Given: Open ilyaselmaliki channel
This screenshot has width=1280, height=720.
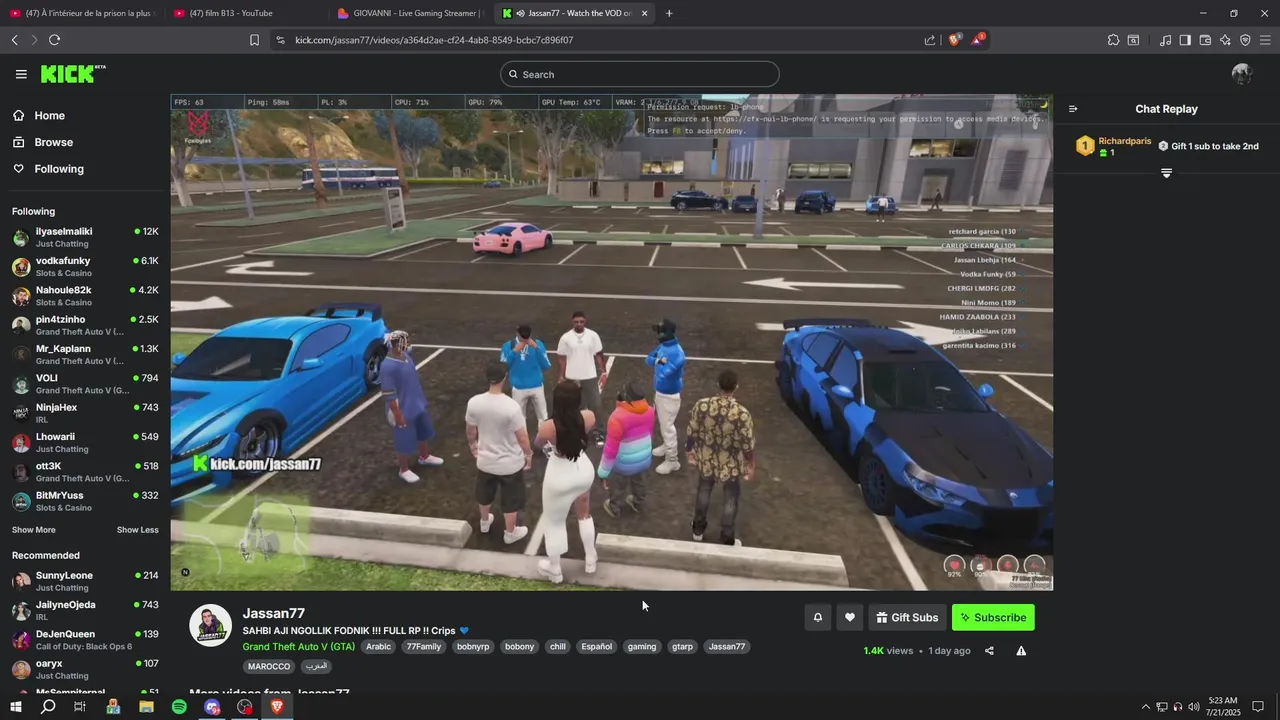Looking at the screenshot, I should (x=85, y=237).
